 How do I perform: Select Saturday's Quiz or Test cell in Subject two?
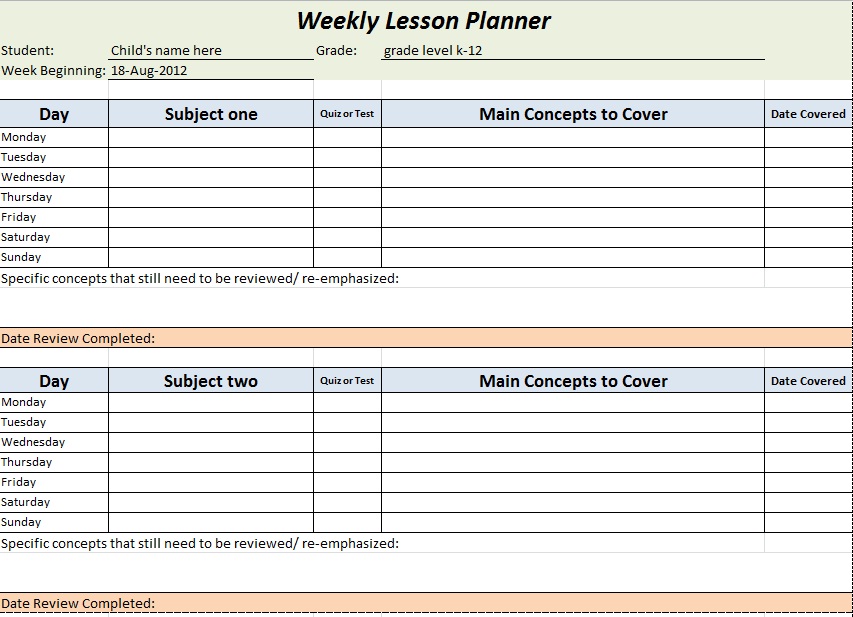pos(347,503)
